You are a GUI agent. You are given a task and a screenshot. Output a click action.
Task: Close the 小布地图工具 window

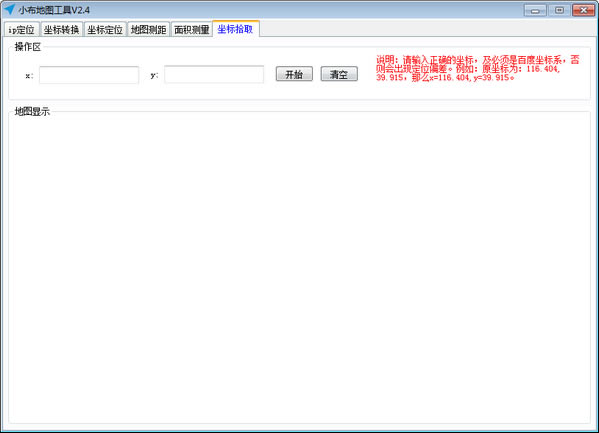(x=583, y=10)
